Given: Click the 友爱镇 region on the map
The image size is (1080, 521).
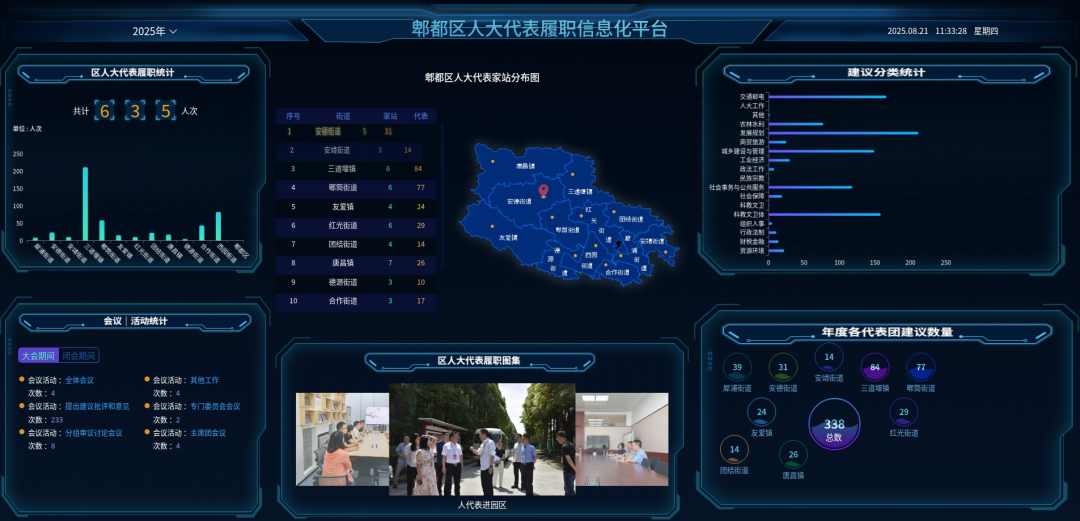Looking at the screenshot, I should [x=508, y=238].
